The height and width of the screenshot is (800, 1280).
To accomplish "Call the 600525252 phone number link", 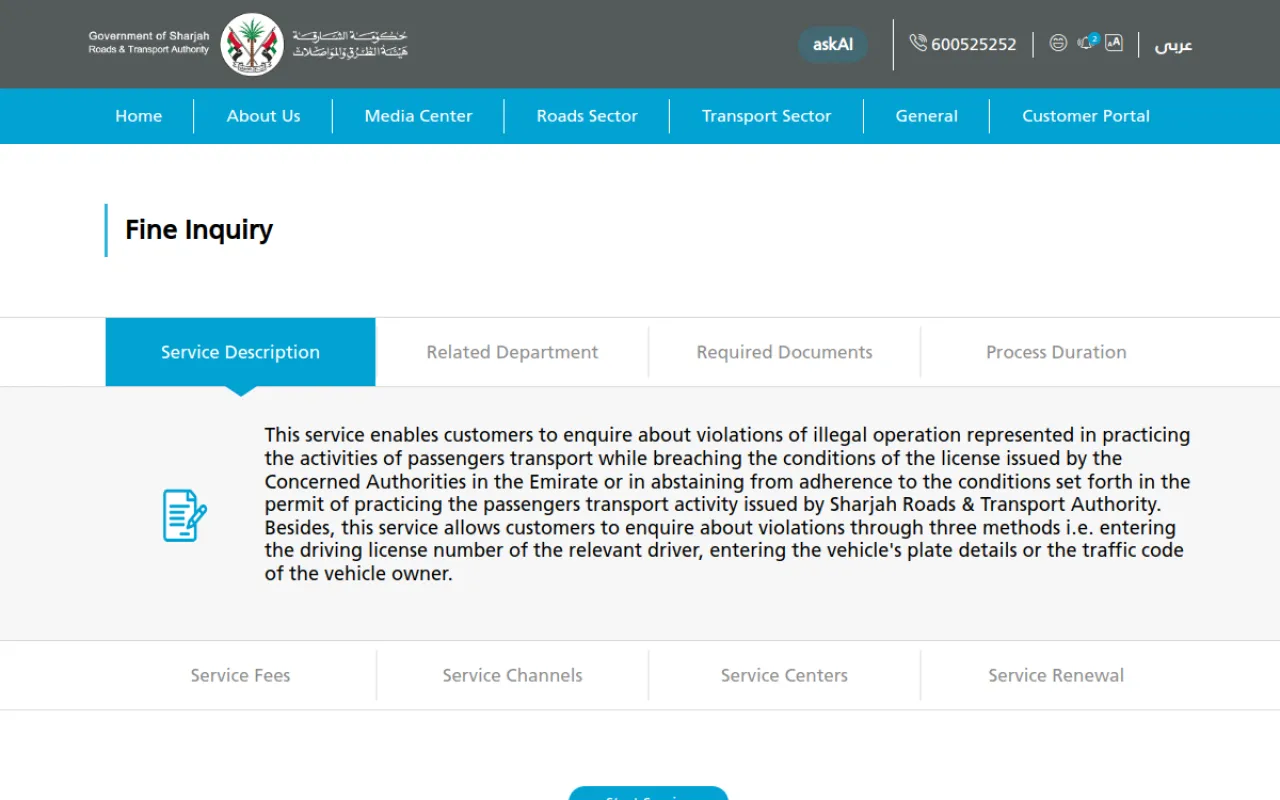I will point(973,44).
